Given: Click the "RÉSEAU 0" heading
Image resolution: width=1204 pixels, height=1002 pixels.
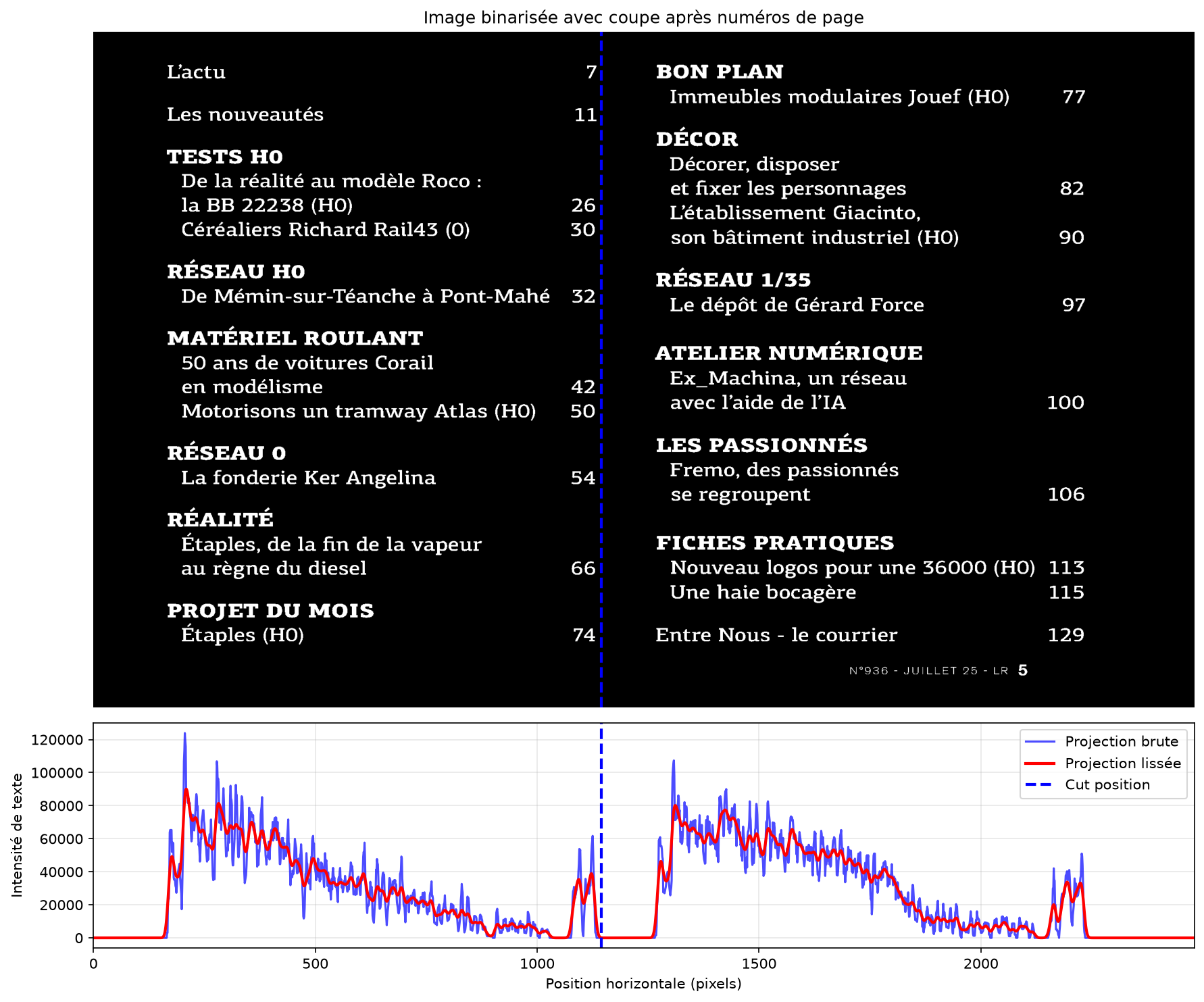Looking at the screenshot, I should tap(226, 453).
